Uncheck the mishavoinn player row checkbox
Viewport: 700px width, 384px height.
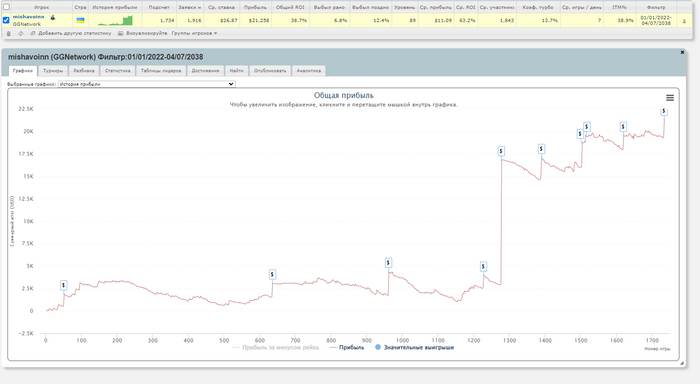tap(6, 20)
